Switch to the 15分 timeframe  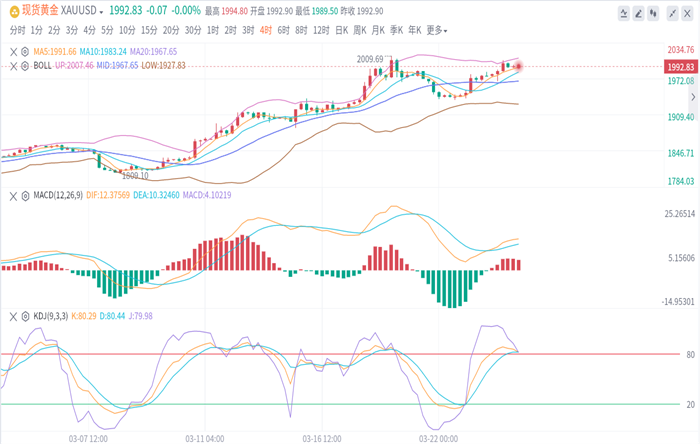tap(149, 30)
